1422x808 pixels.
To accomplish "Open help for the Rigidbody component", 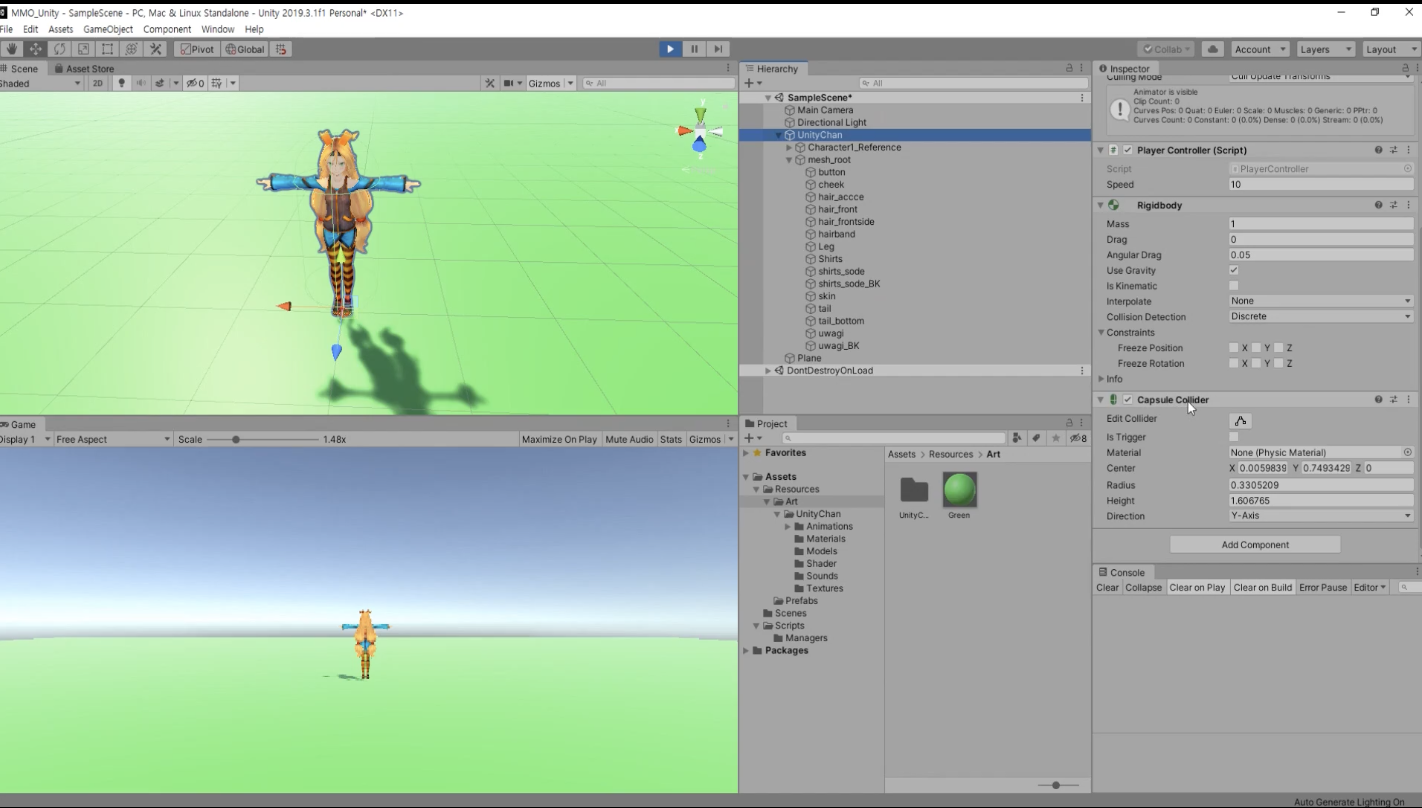I will point(1378,205).
